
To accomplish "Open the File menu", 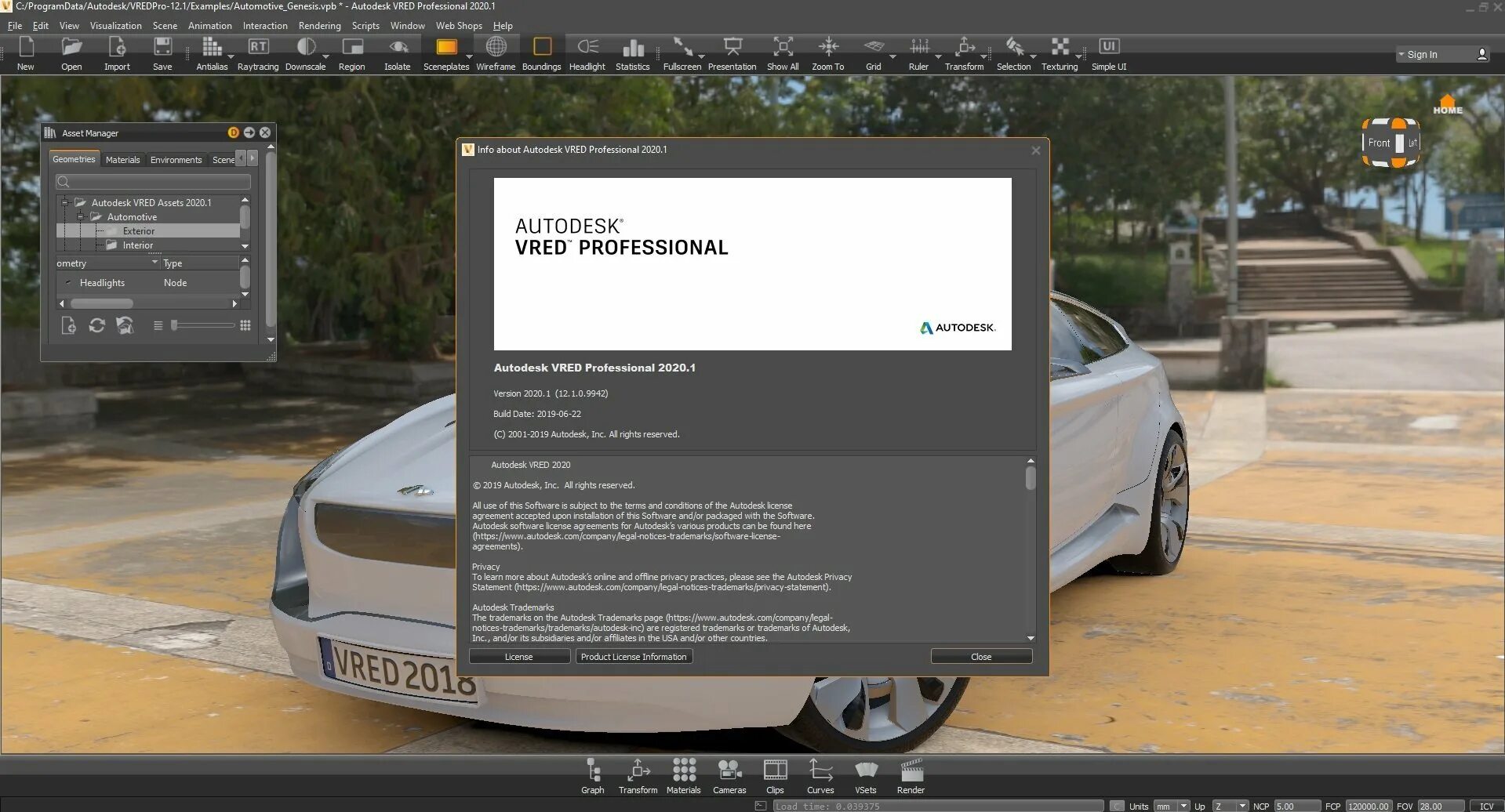I will point(15,25).
